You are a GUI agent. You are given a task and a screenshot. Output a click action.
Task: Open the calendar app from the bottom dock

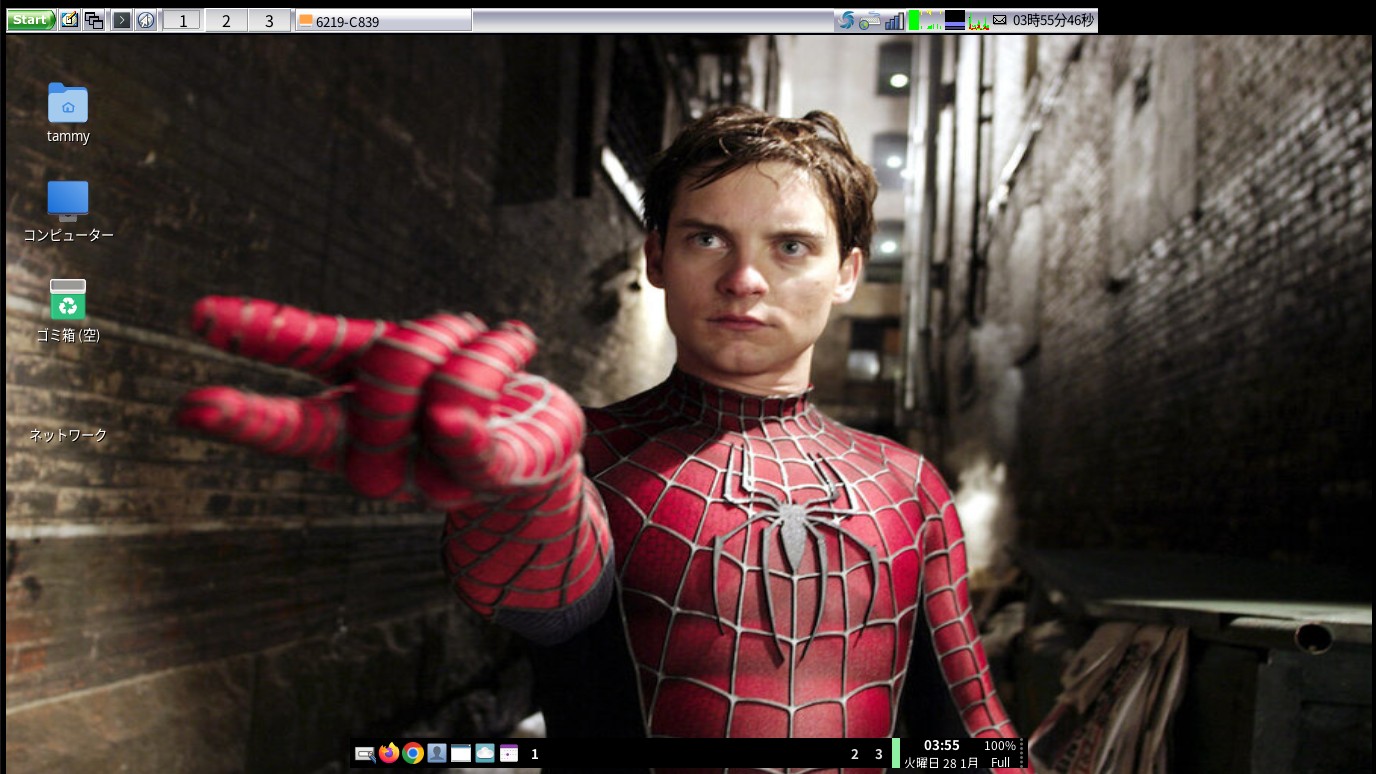[509, 753]
